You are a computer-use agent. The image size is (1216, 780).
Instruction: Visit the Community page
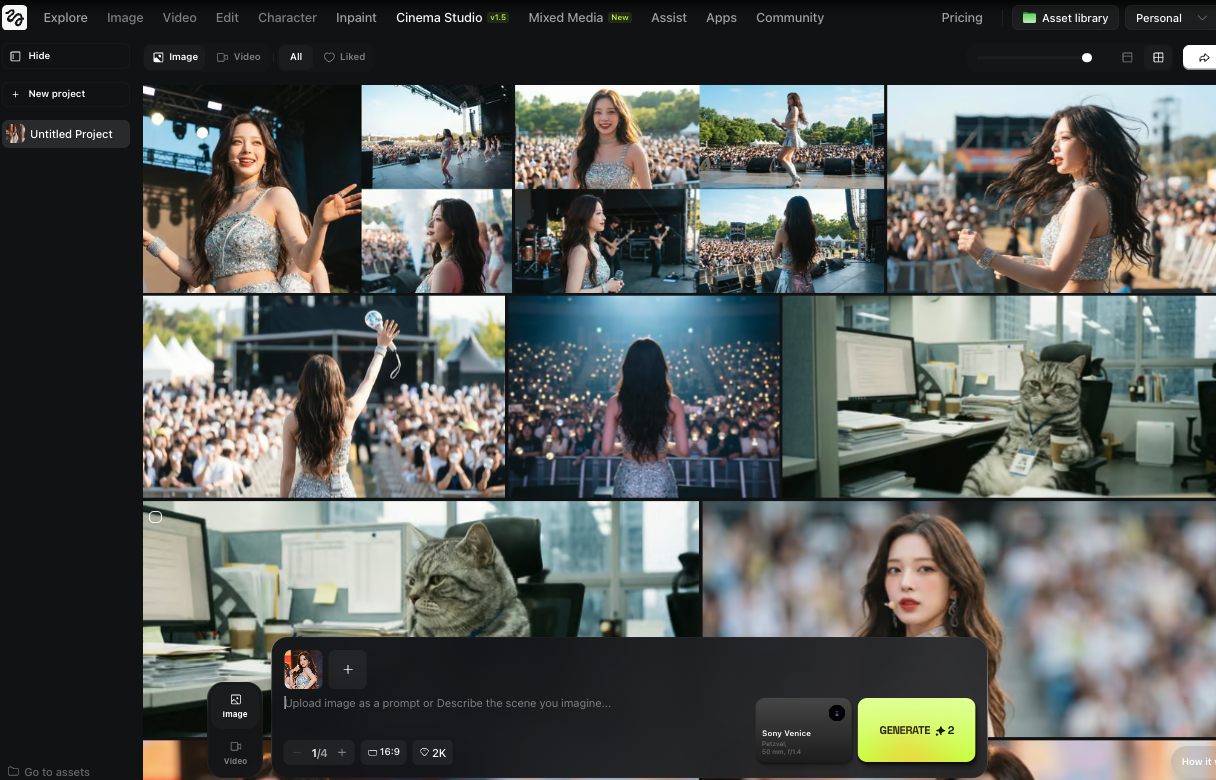pyautogui.click(x=790, y=18)
